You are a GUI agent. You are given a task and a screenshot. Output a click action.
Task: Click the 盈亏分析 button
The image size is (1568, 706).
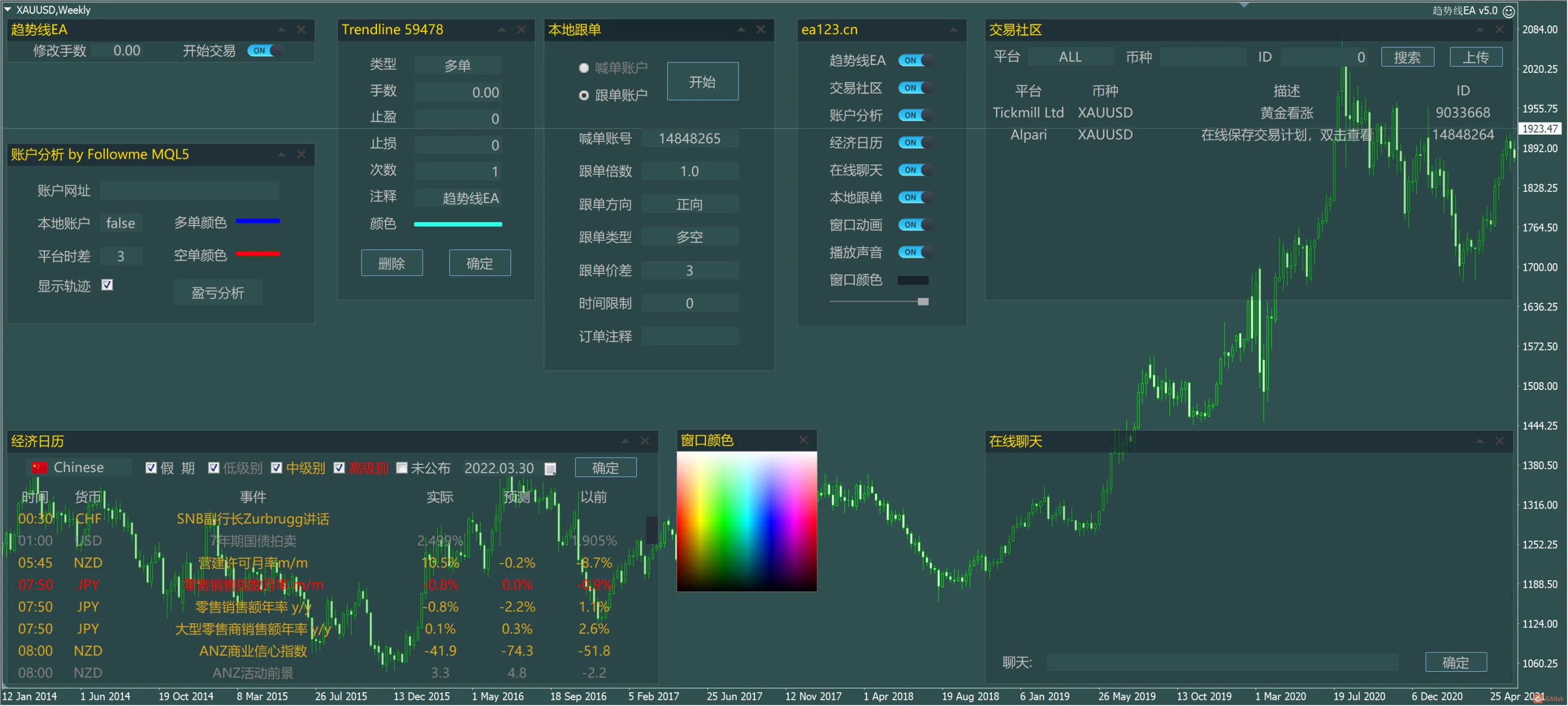[x=218, y=293]
